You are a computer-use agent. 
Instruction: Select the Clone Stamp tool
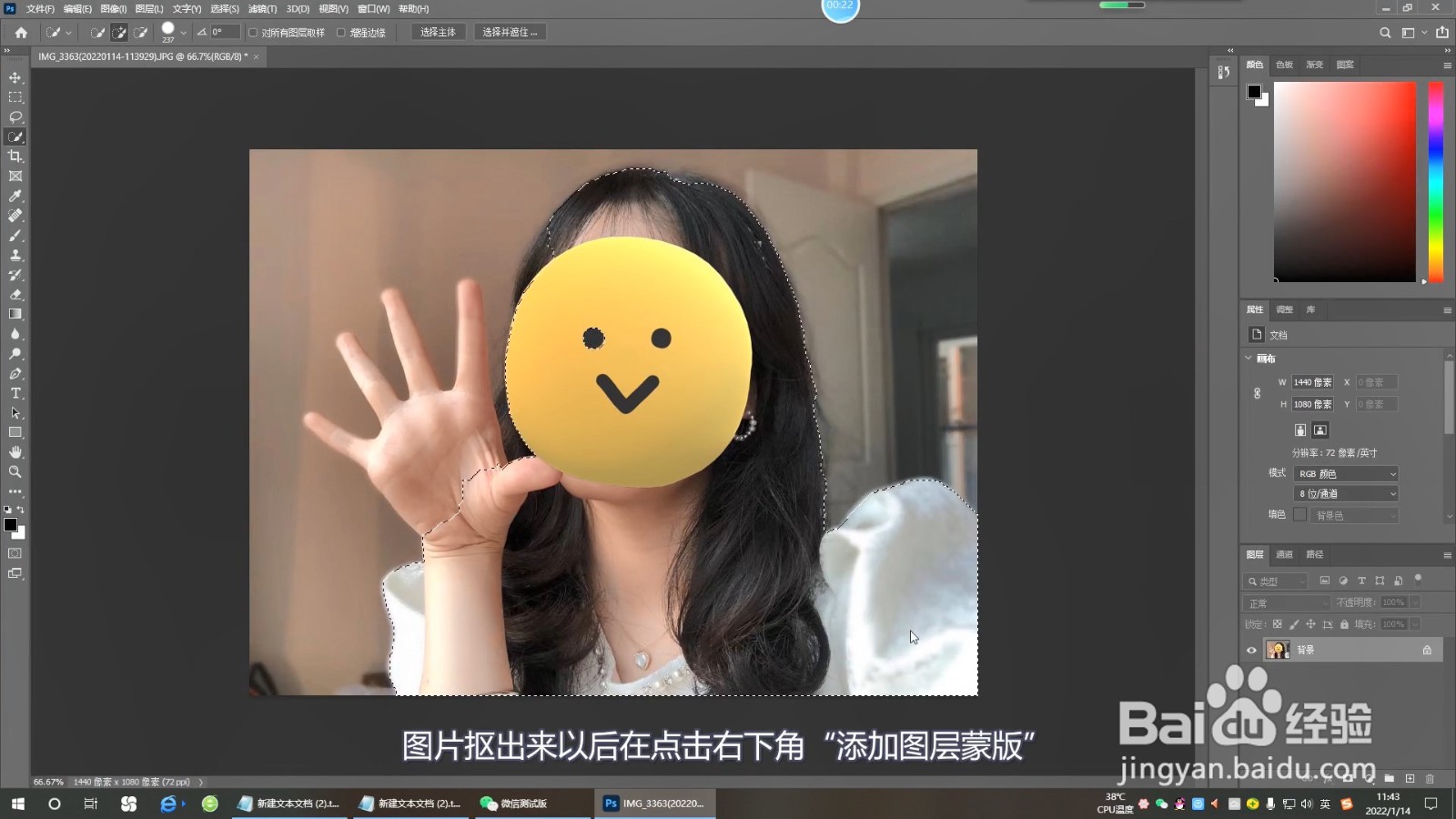coord(15,256)
